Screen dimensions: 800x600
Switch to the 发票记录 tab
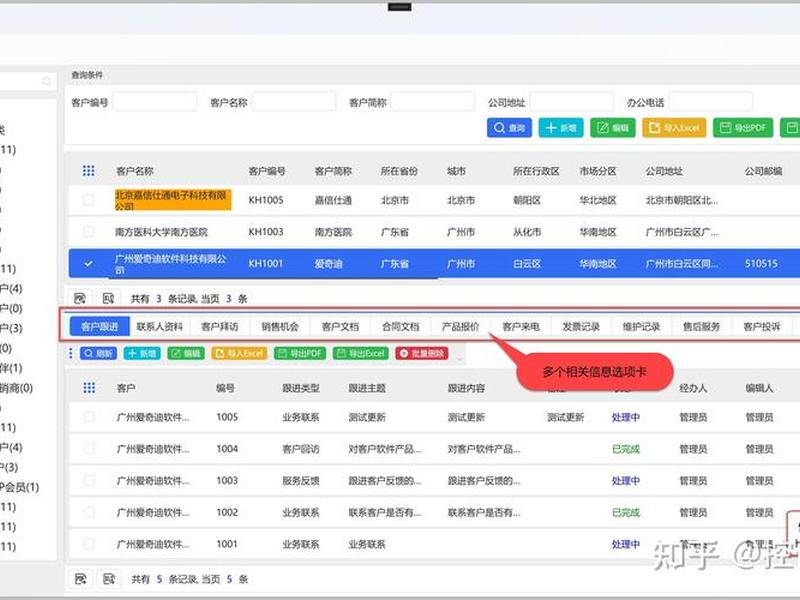pos(581,326)
